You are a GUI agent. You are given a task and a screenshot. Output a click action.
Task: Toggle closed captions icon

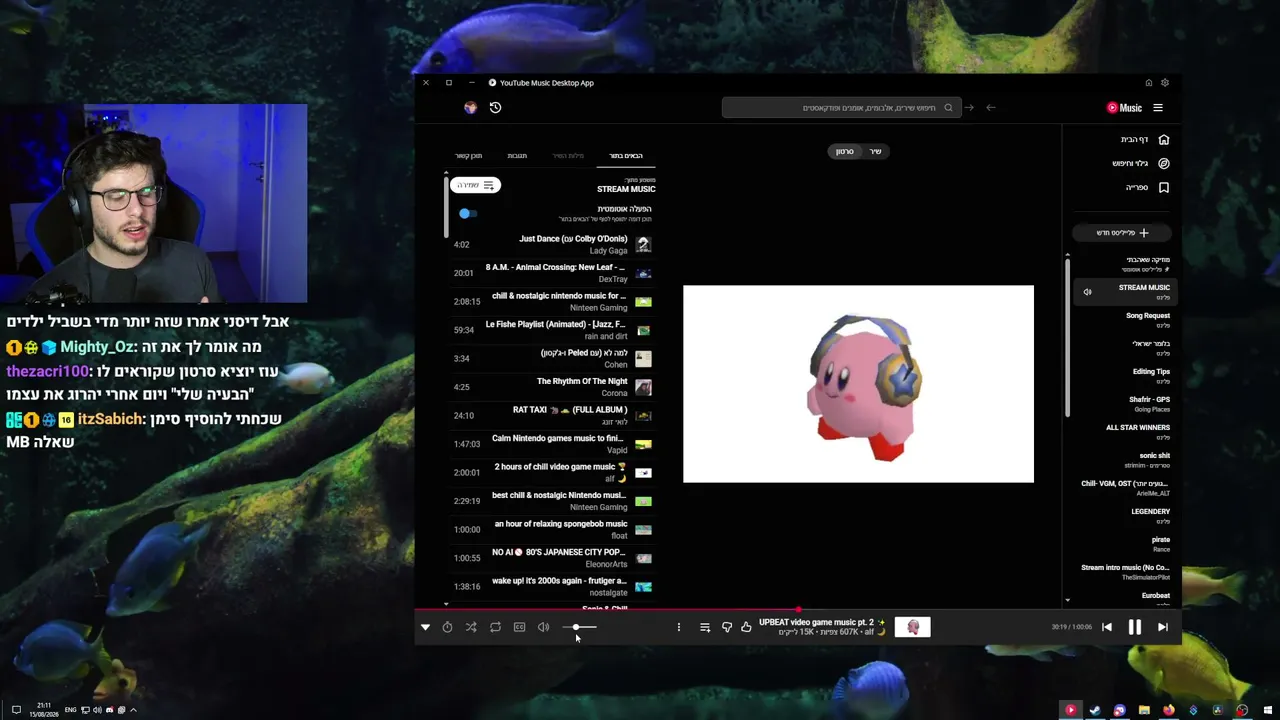(x=519, y=627)
